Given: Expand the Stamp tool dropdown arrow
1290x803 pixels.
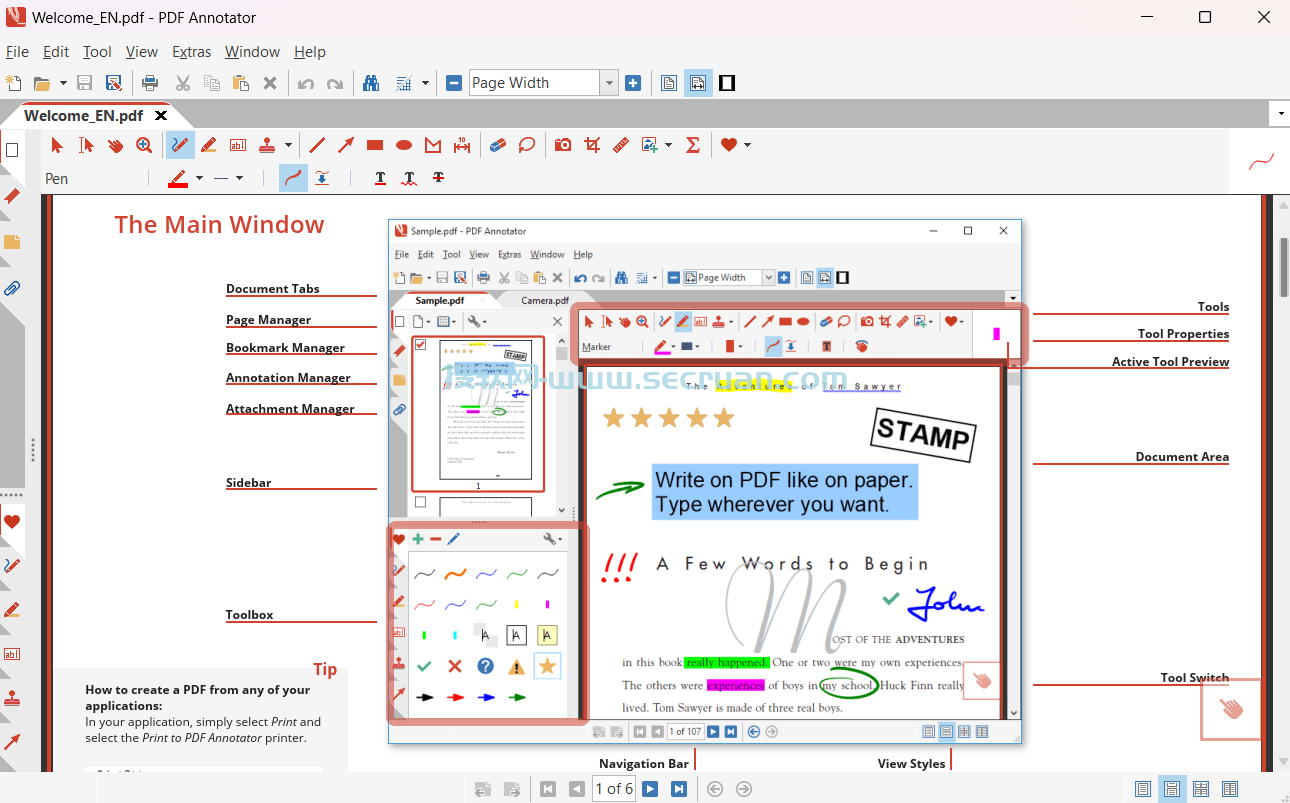Looking at the screenshot, I should 288,145.
